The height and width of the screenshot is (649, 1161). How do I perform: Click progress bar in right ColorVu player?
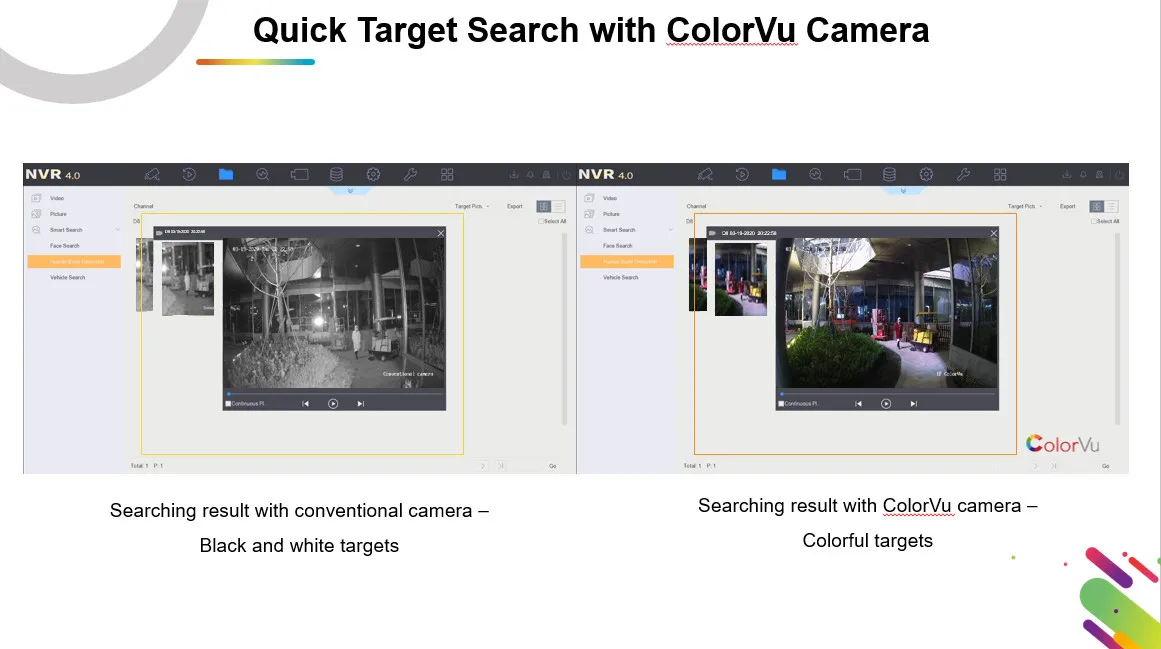(888, 394)
